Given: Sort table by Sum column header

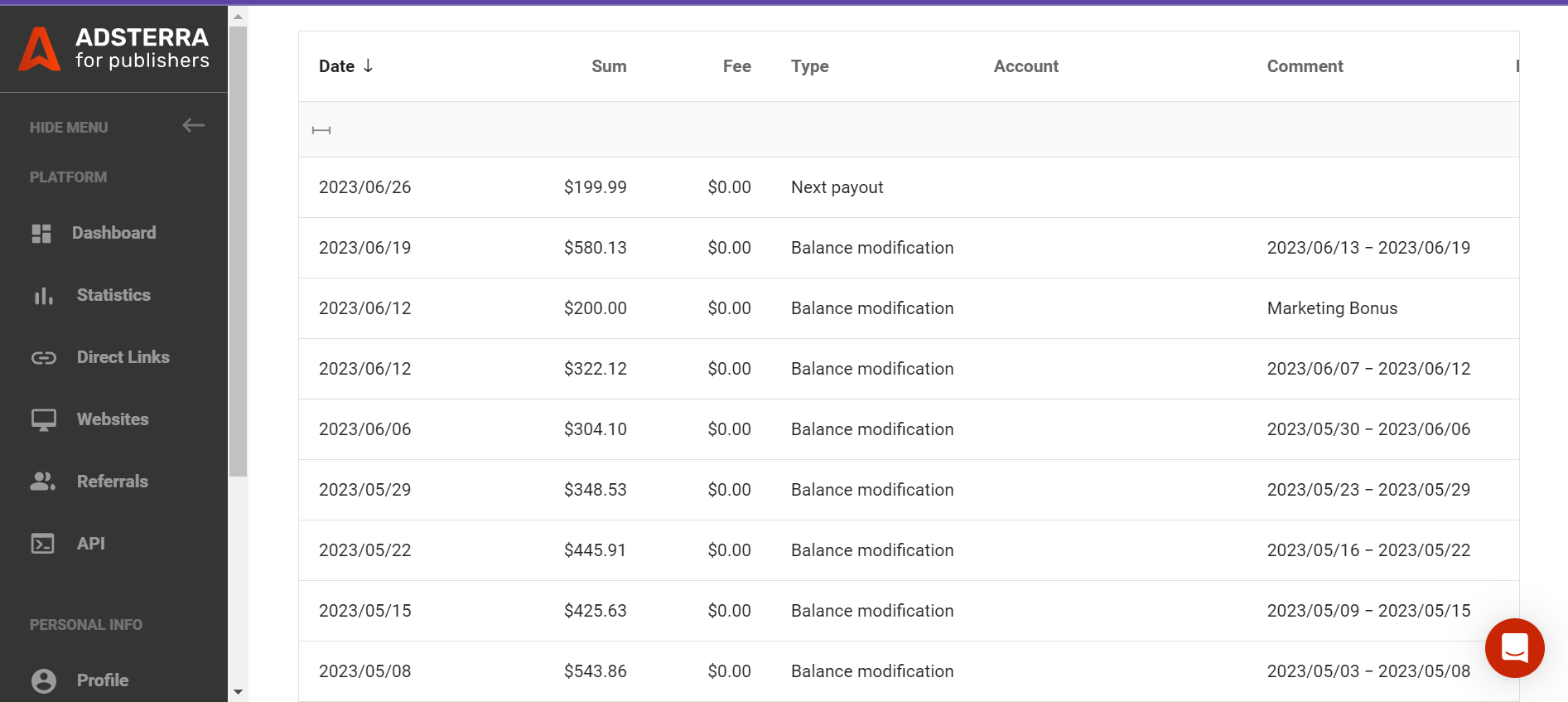Looking at the screenshot, I should click(608, 66).
